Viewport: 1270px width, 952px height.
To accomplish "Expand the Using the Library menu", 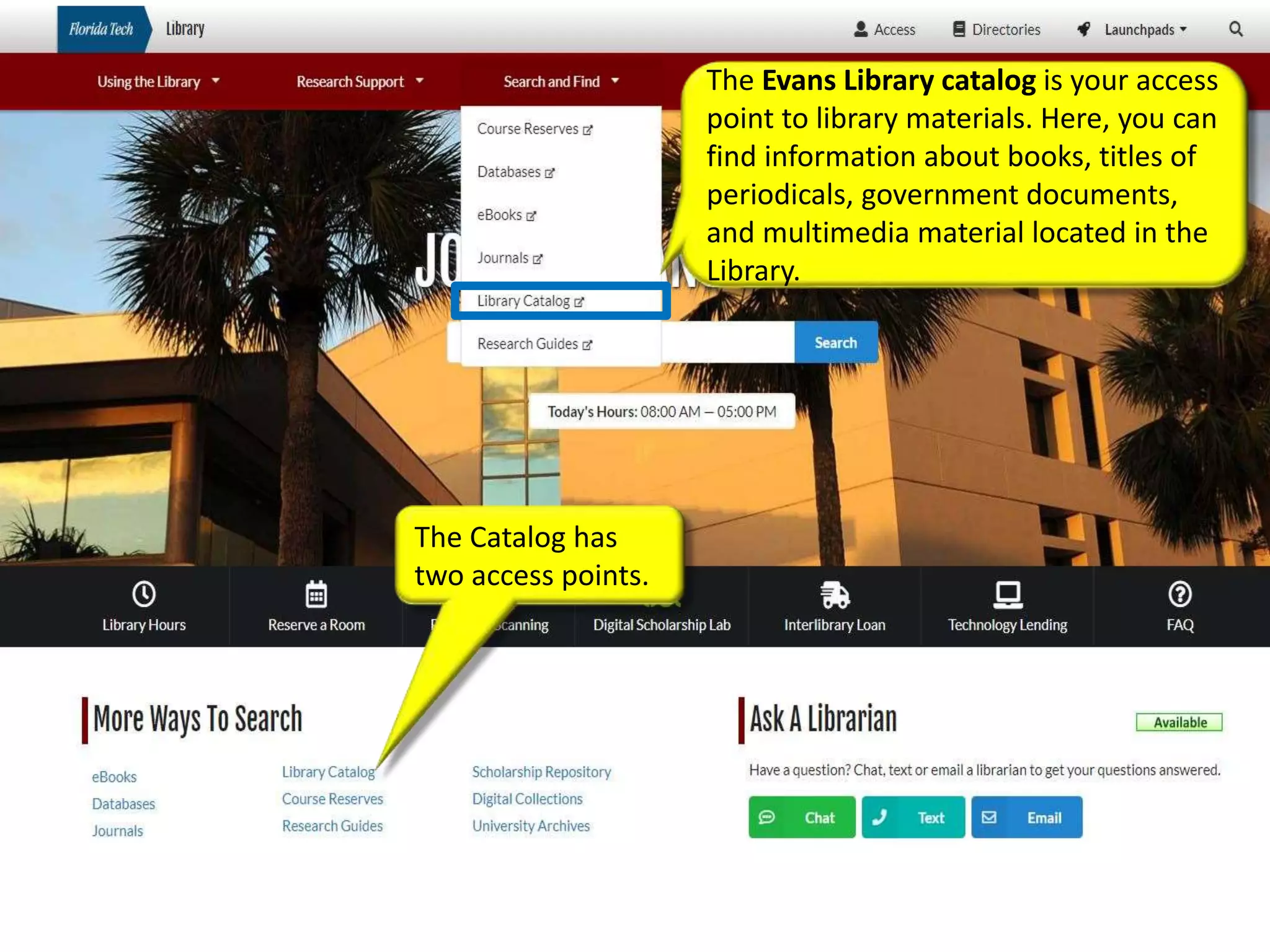I will pyautogui.click(x=158, y=81).
